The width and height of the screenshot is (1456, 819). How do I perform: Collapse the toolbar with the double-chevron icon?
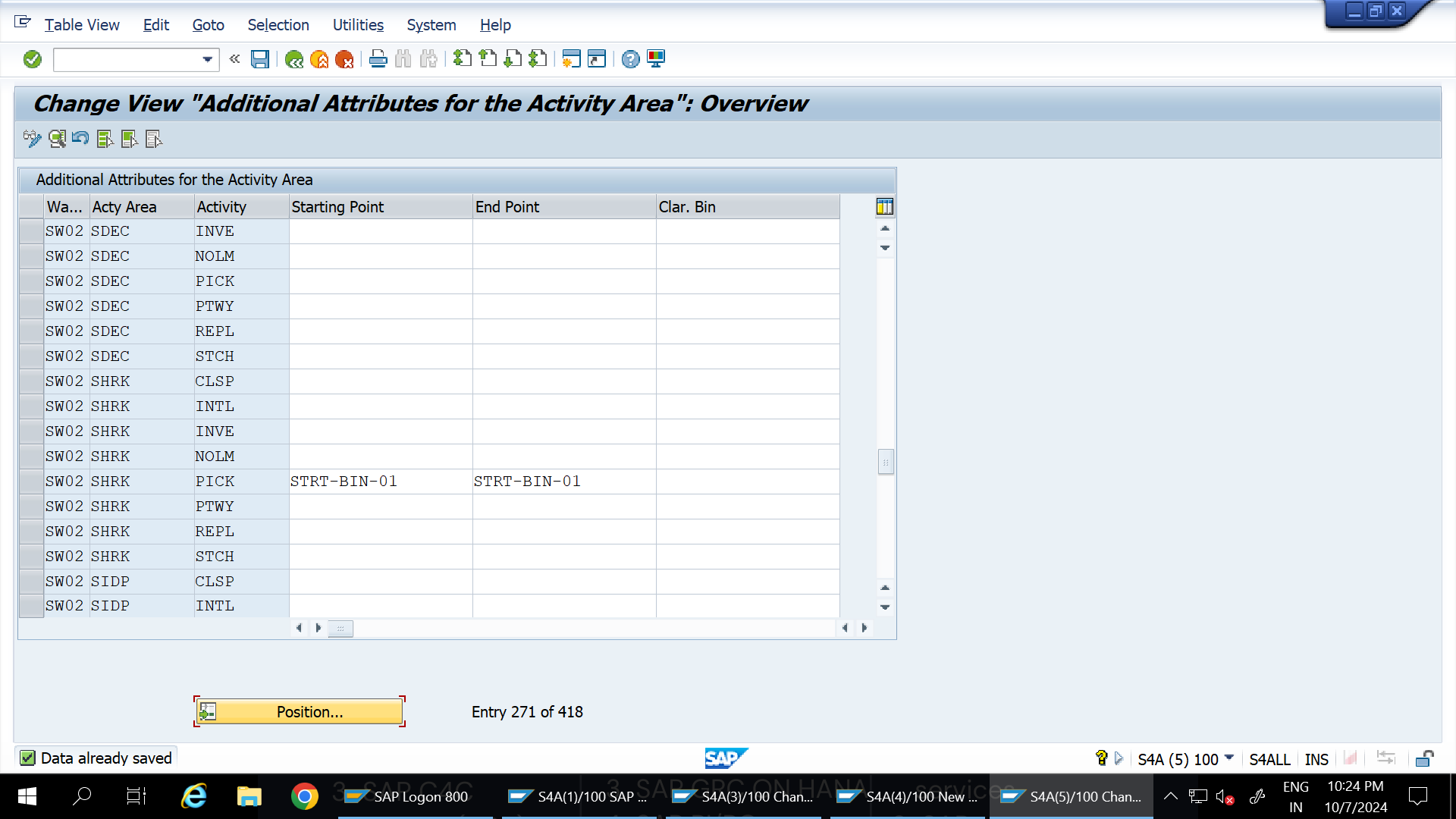pos(234,59)
